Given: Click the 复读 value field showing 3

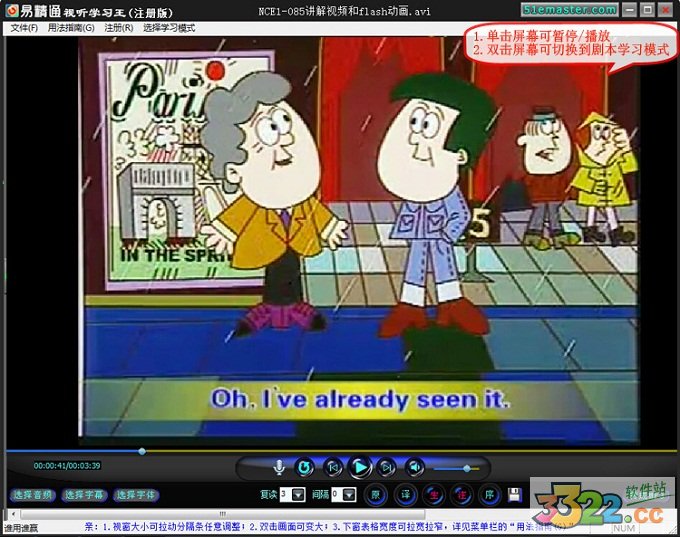Looking at the screenshot, I should pyautogui.click(x=286, y=494).
